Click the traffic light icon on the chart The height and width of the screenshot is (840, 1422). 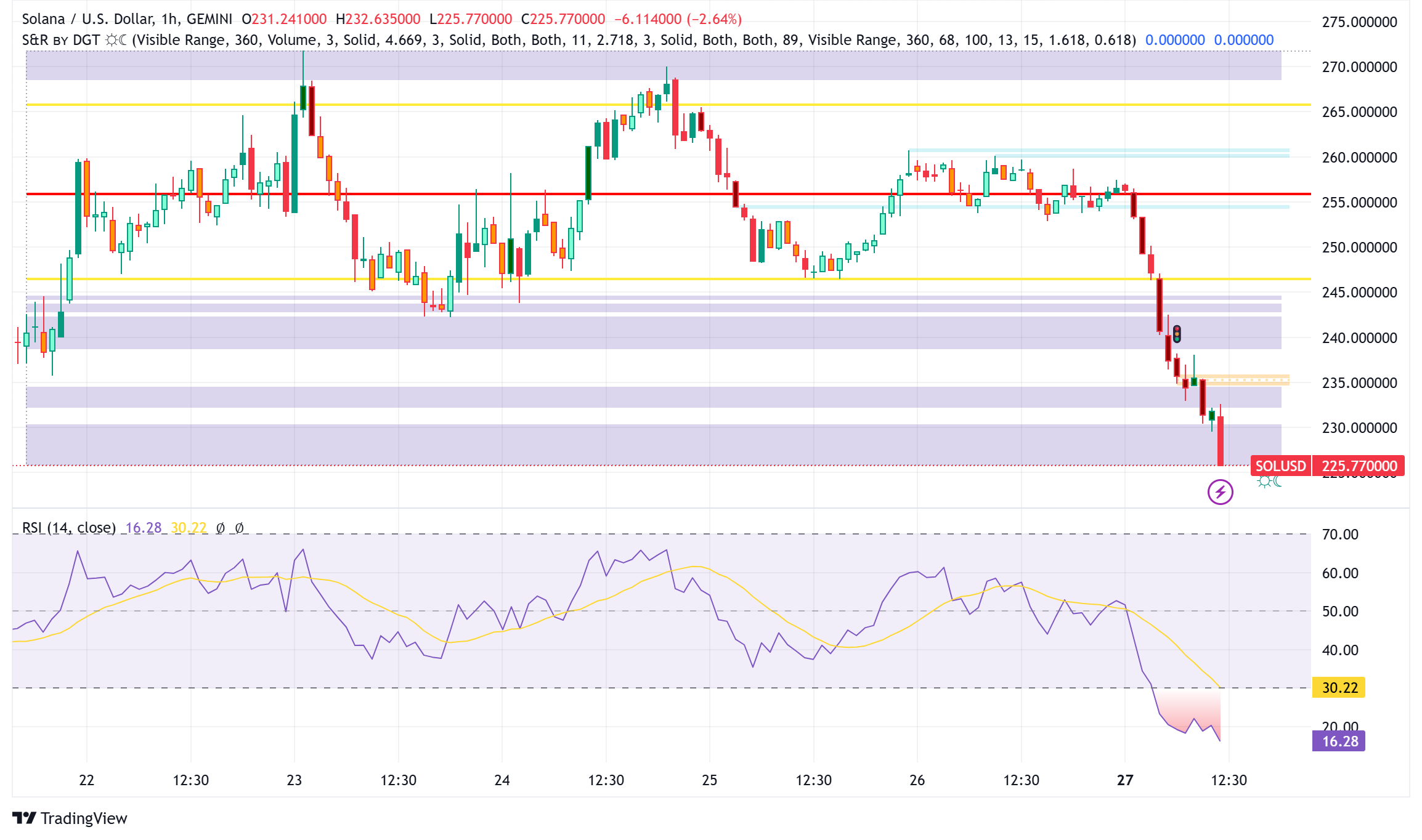pos(1177,334)
